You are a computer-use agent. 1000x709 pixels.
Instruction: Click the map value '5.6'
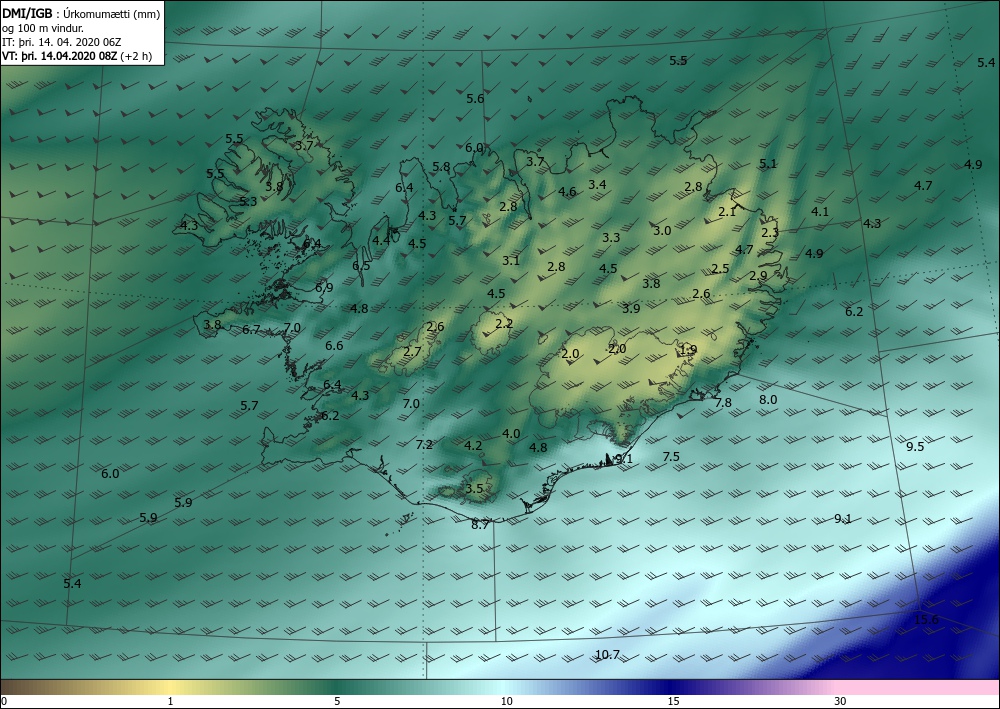pos(475,99)
